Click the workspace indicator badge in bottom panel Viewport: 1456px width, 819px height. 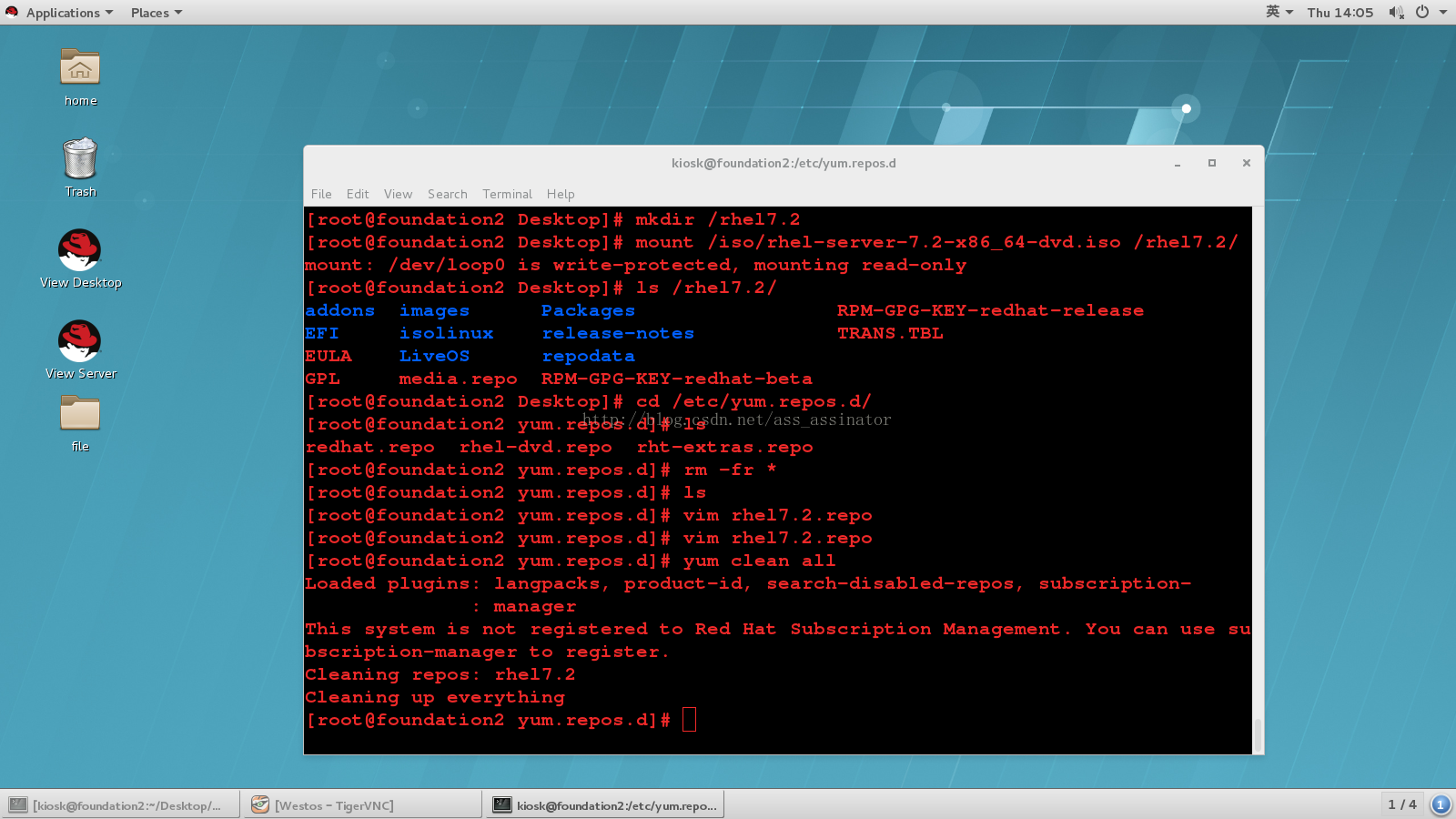click(1441, 804)
